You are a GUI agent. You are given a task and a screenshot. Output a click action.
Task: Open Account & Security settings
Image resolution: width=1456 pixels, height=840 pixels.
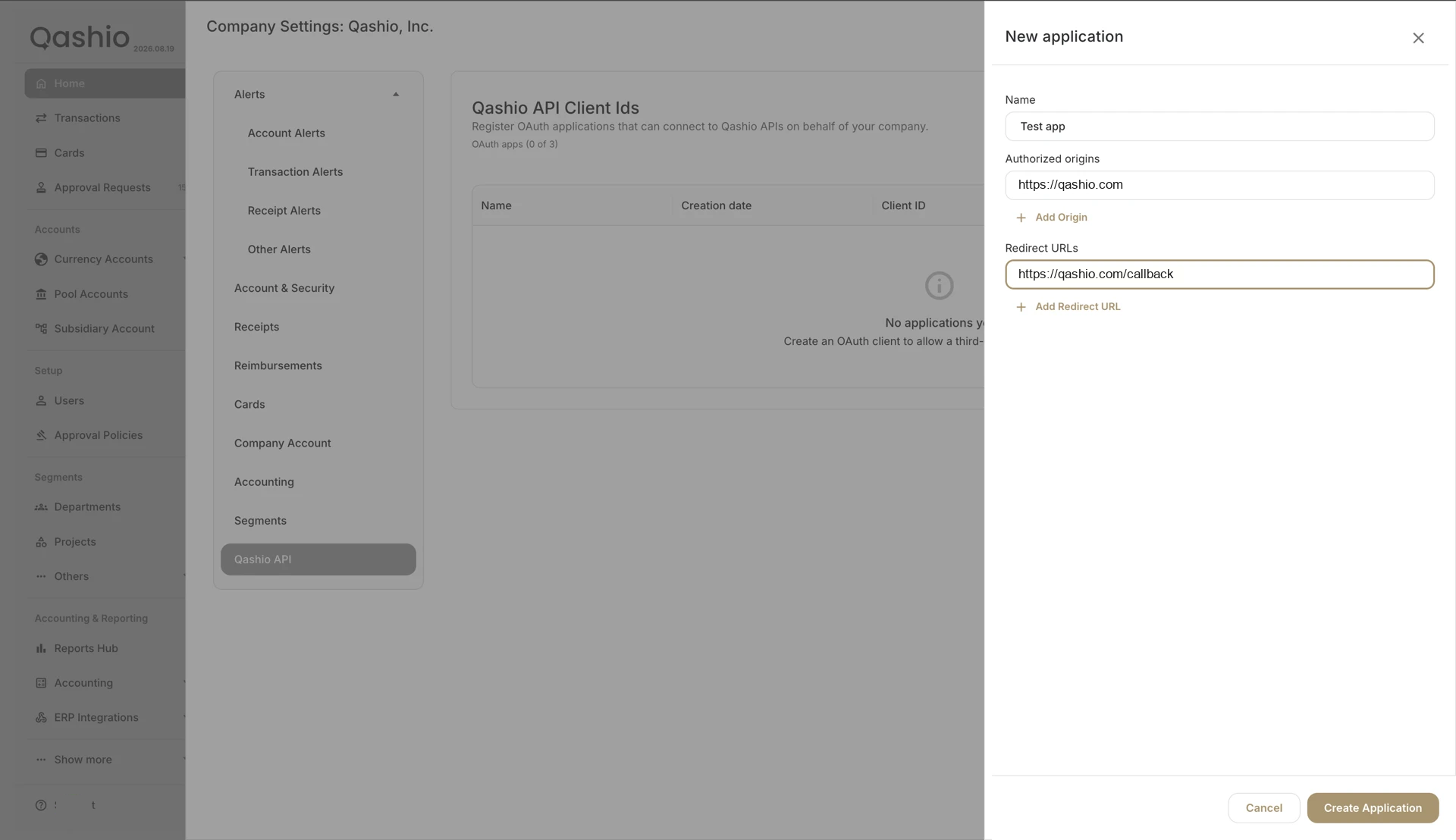[284, 288]
